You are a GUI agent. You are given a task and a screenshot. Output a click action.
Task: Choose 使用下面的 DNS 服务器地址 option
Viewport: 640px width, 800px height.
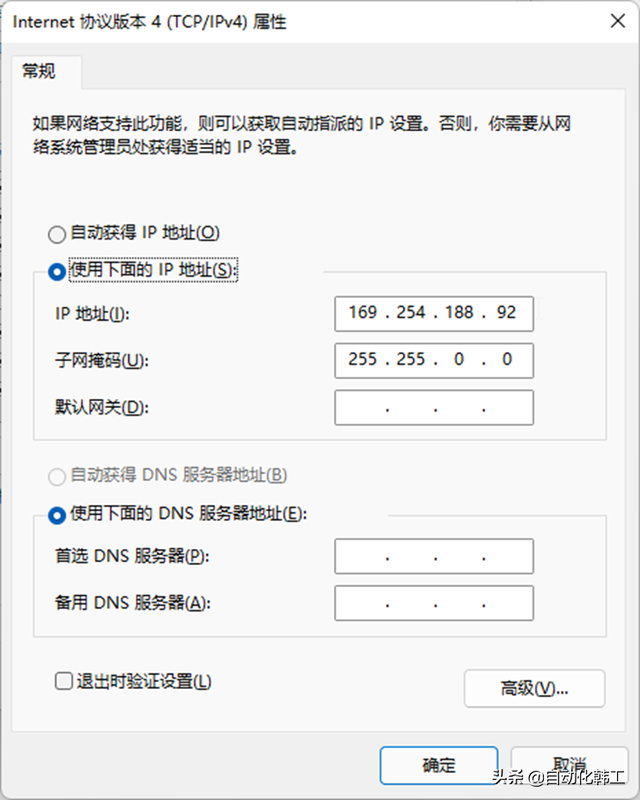click(x=57, y=513)
